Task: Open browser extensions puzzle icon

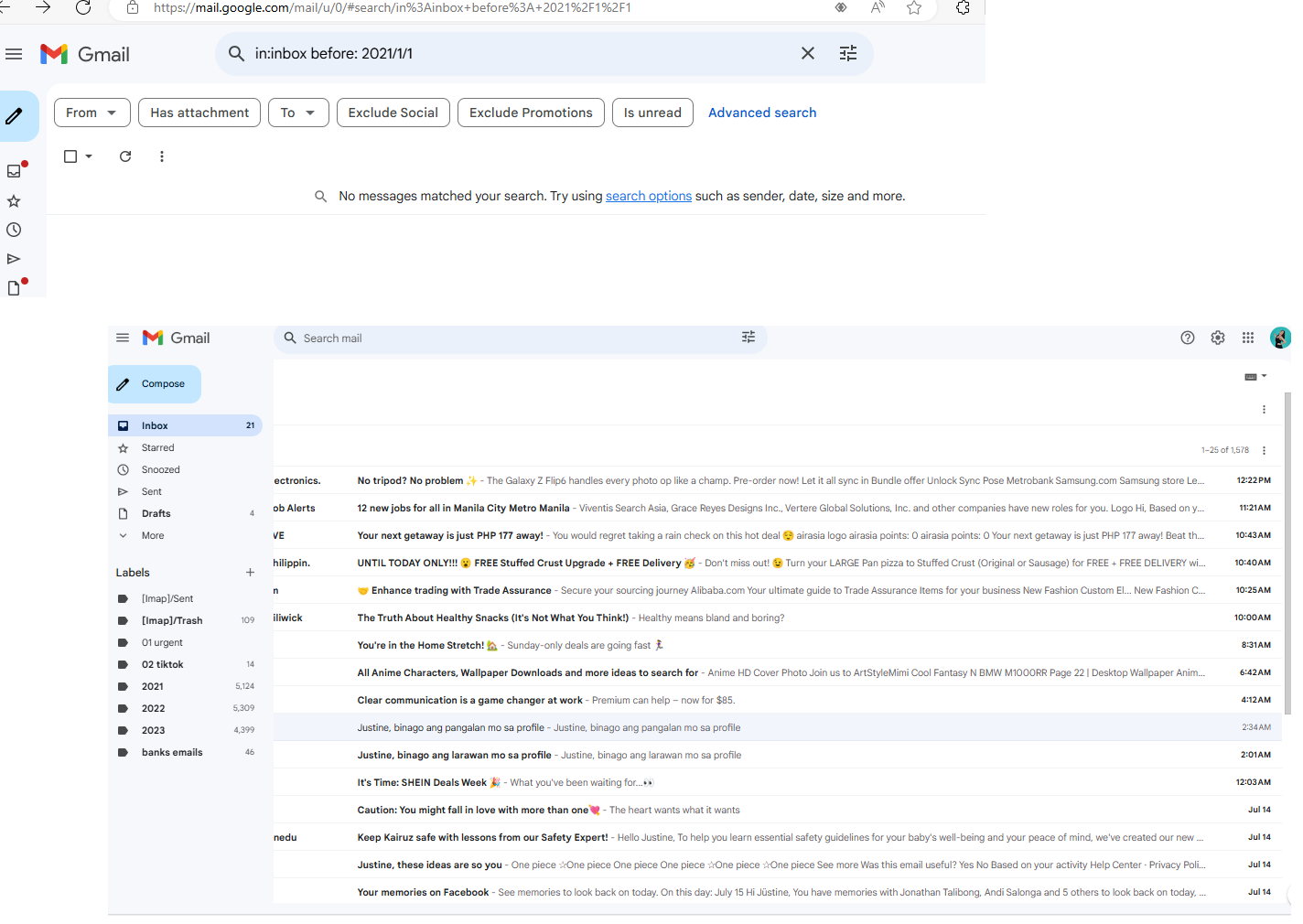Action: tap(963, 7)
